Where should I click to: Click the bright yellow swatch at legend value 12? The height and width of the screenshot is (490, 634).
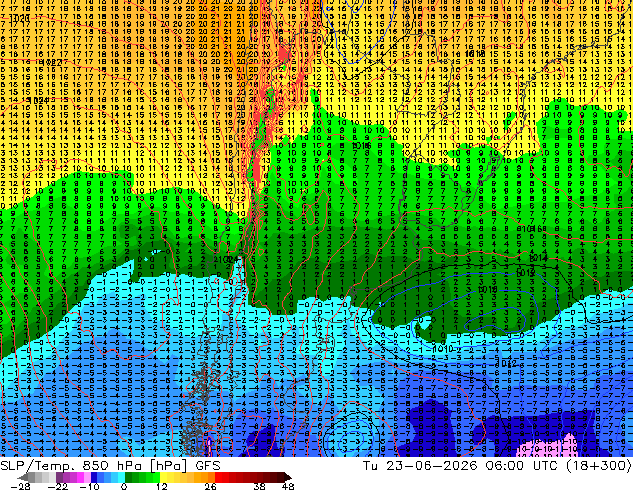tap(163, 477)
